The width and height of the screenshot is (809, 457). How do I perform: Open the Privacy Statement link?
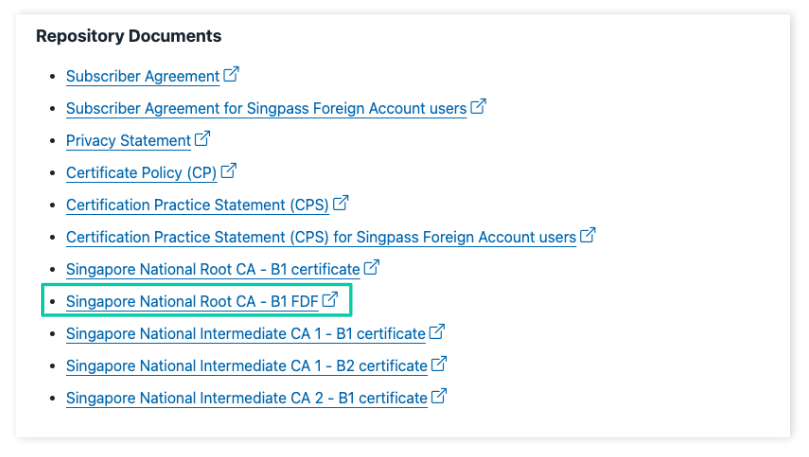tap(128, 141)
